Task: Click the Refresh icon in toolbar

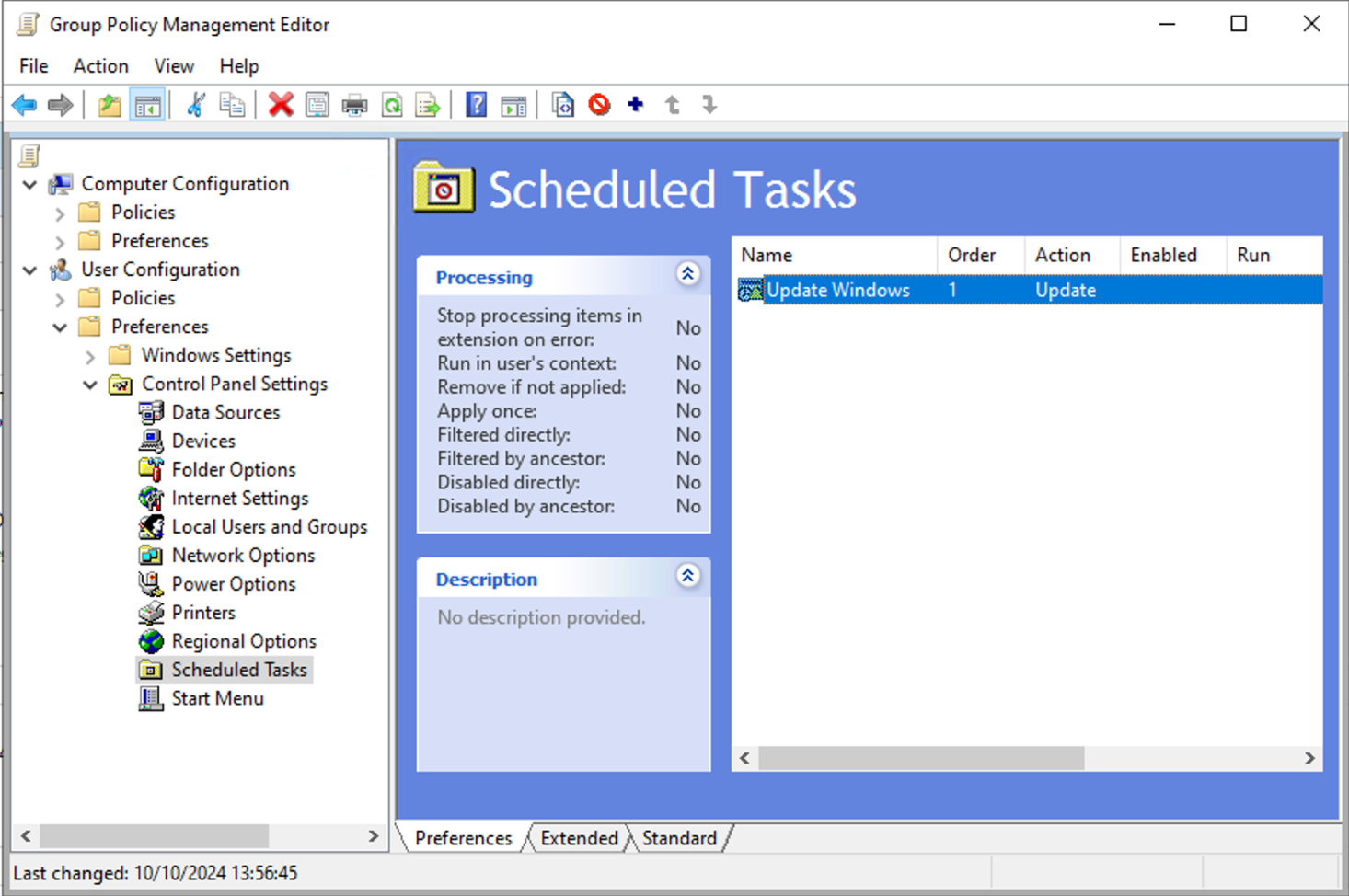Action: coord(392,105)
